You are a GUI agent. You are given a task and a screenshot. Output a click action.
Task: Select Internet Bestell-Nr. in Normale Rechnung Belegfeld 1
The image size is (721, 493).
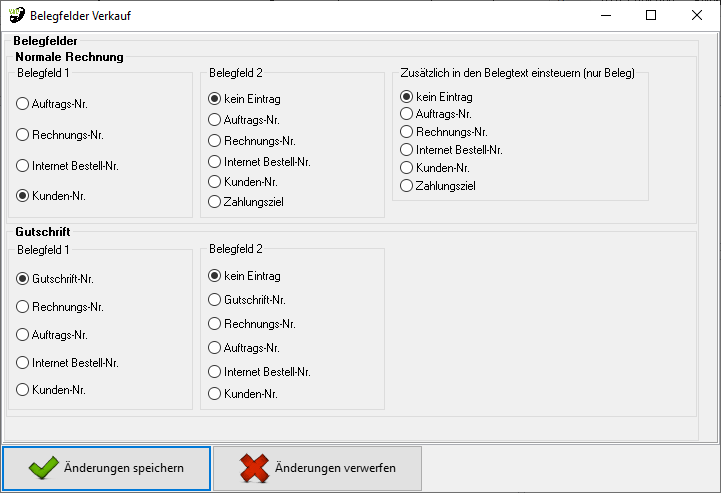(23, 166)
